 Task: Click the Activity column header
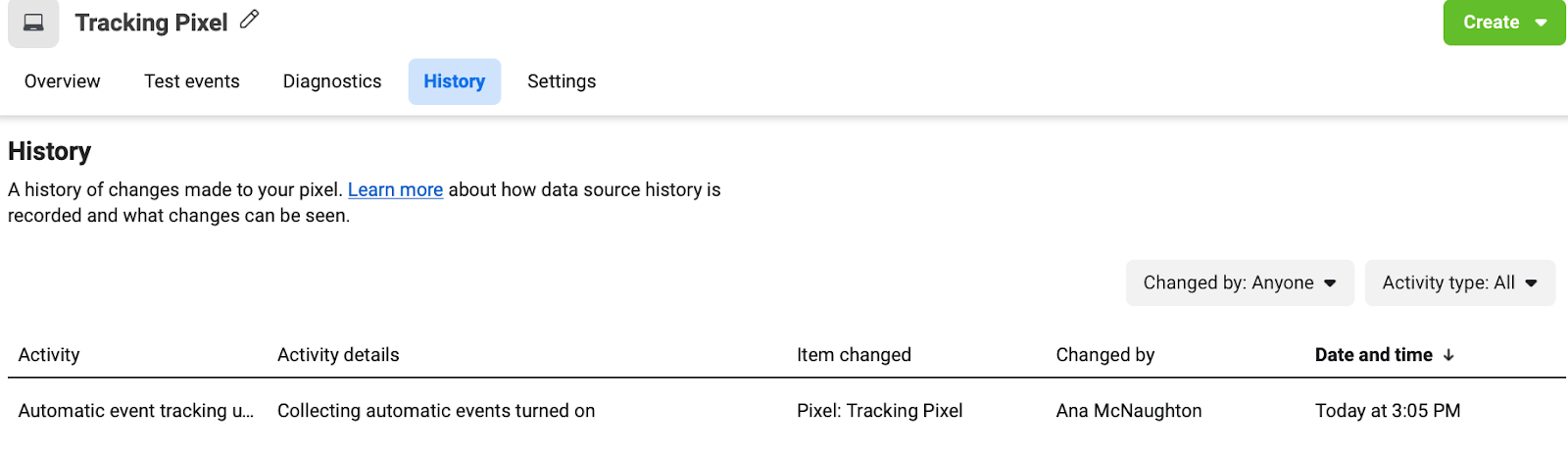[49, 355]
